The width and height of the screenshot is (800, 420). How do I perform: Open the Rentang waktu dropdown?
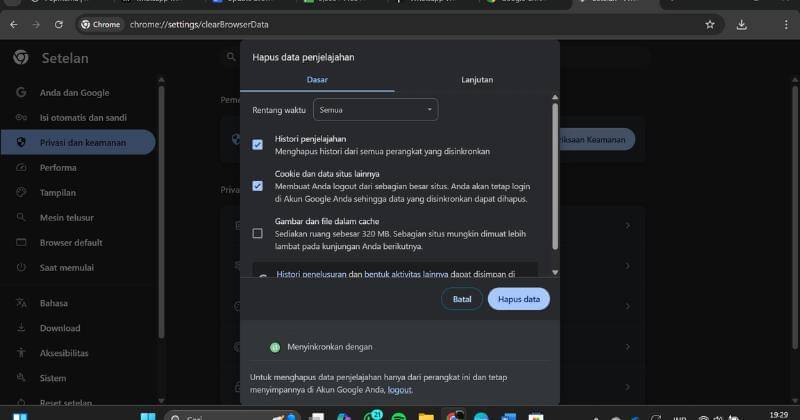[x=375, y=109]
